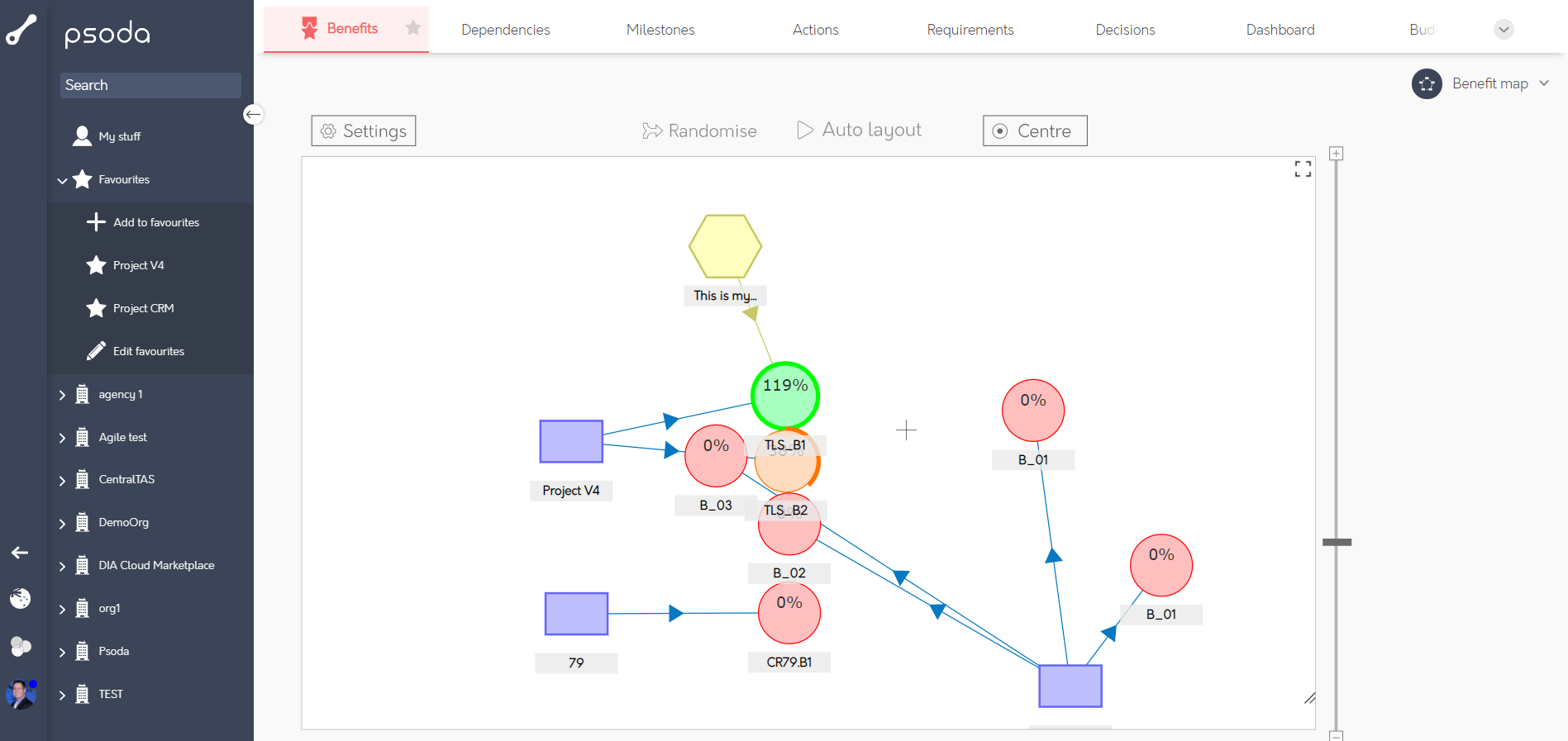The width and height of the screenshot is (1568, 741).
Task: Enter fullscreen mode for the benefit map
Action: coord(1303,169)
